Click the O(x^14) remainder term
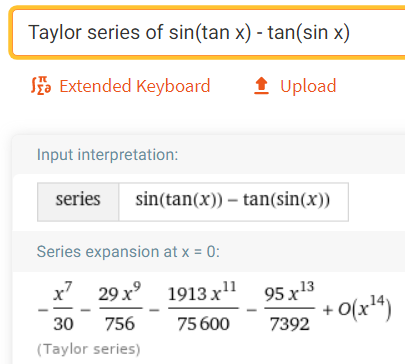405x364 pixels. pyautogui.click(x=364, y=309)
